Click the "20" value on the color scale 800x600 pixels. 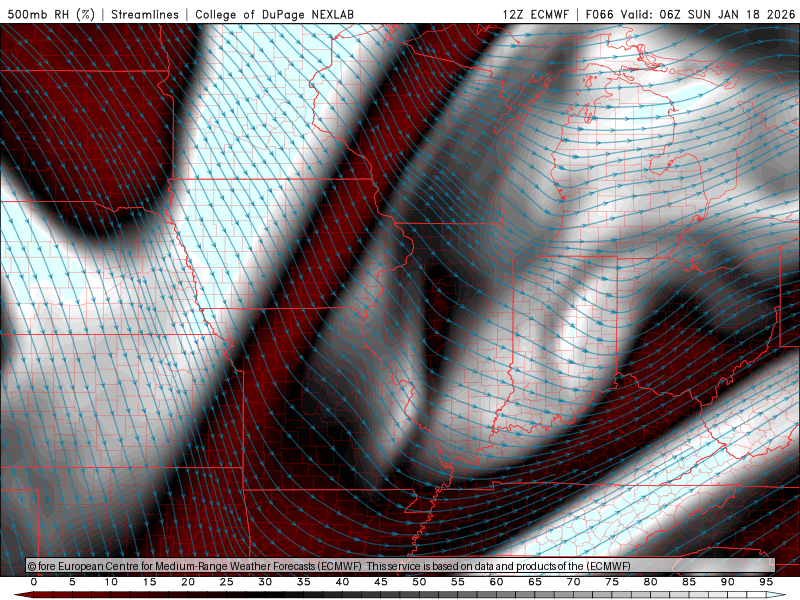(188, 582)
